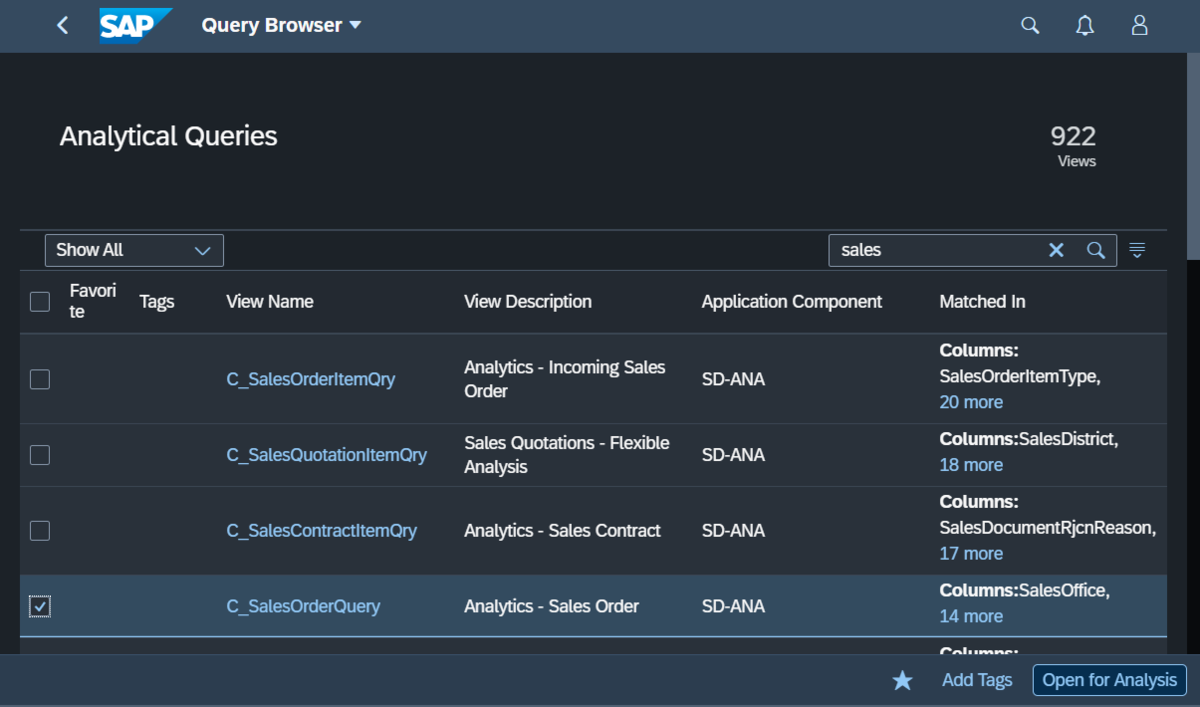Viewport: 1200px width, 707px height.
Task: Open the Query Browser app switcher dropdown
Action: [281, 25]
